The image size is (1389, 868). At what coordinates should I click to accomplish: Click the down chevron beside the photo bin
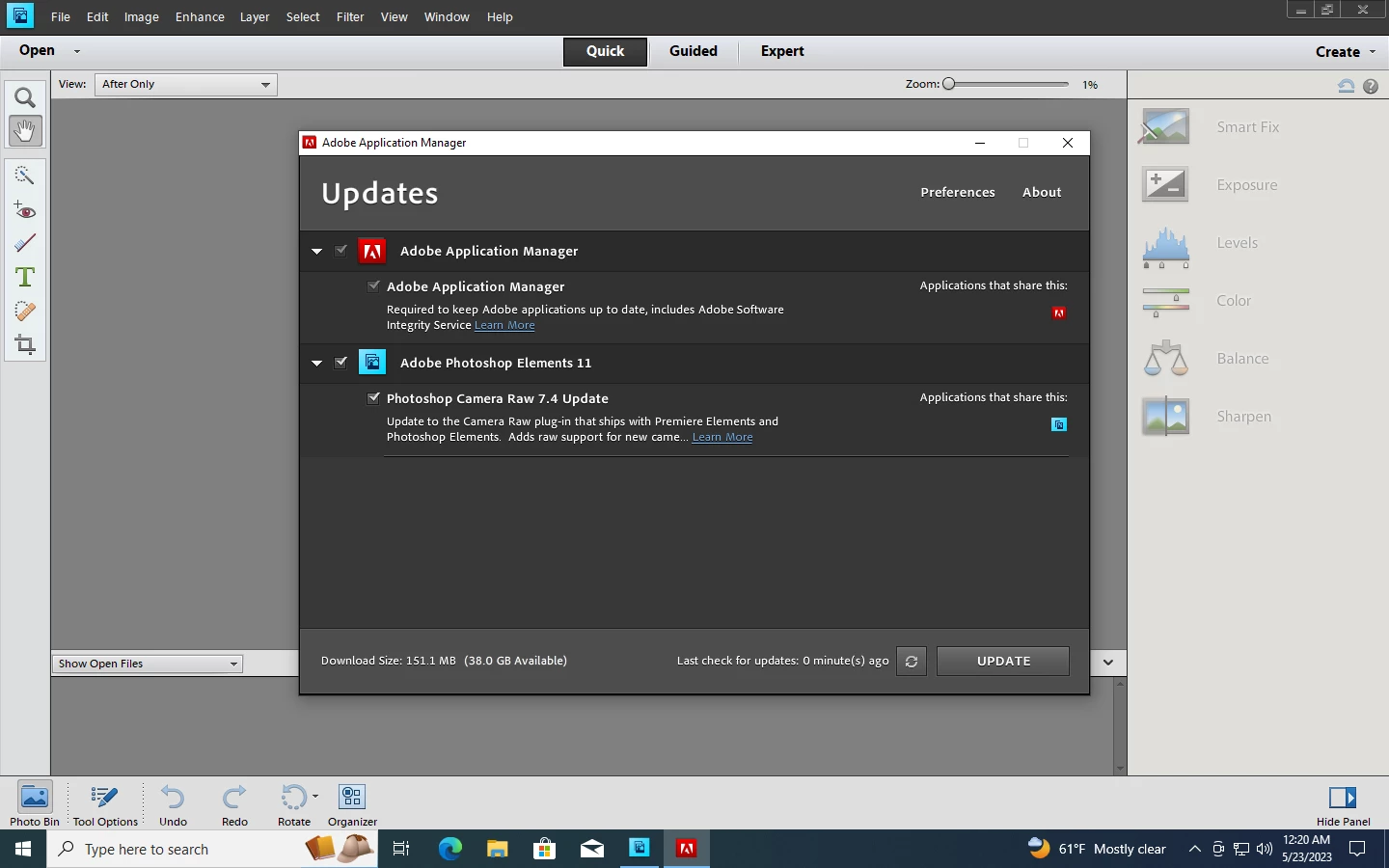[x=1108, y=663]
